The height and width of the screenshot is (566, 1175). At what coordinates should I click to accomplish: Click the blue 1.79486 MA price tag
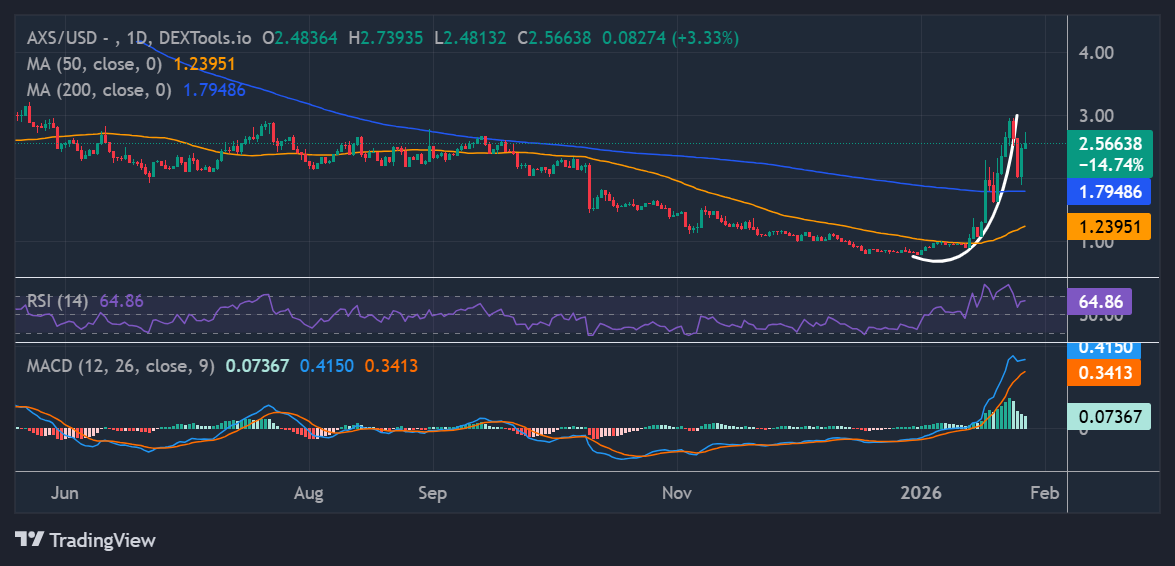pos(1107,190)
